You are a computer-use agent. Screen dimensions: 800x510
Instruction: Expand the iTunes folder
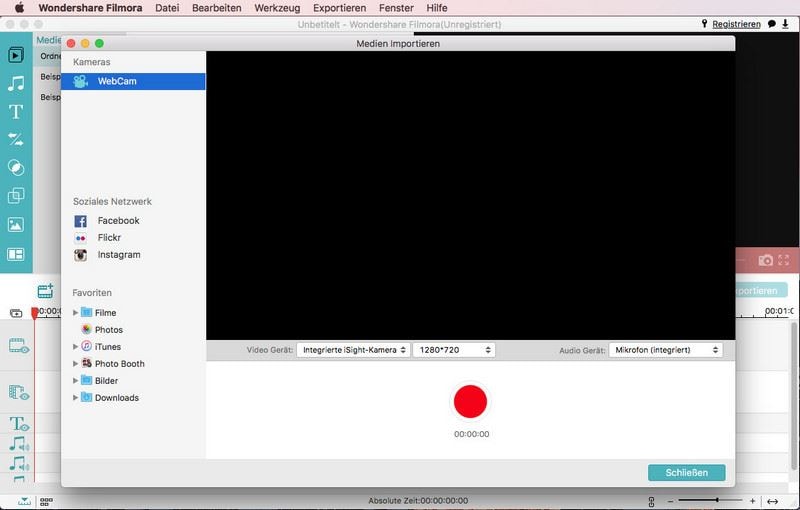tap(76, 347)
